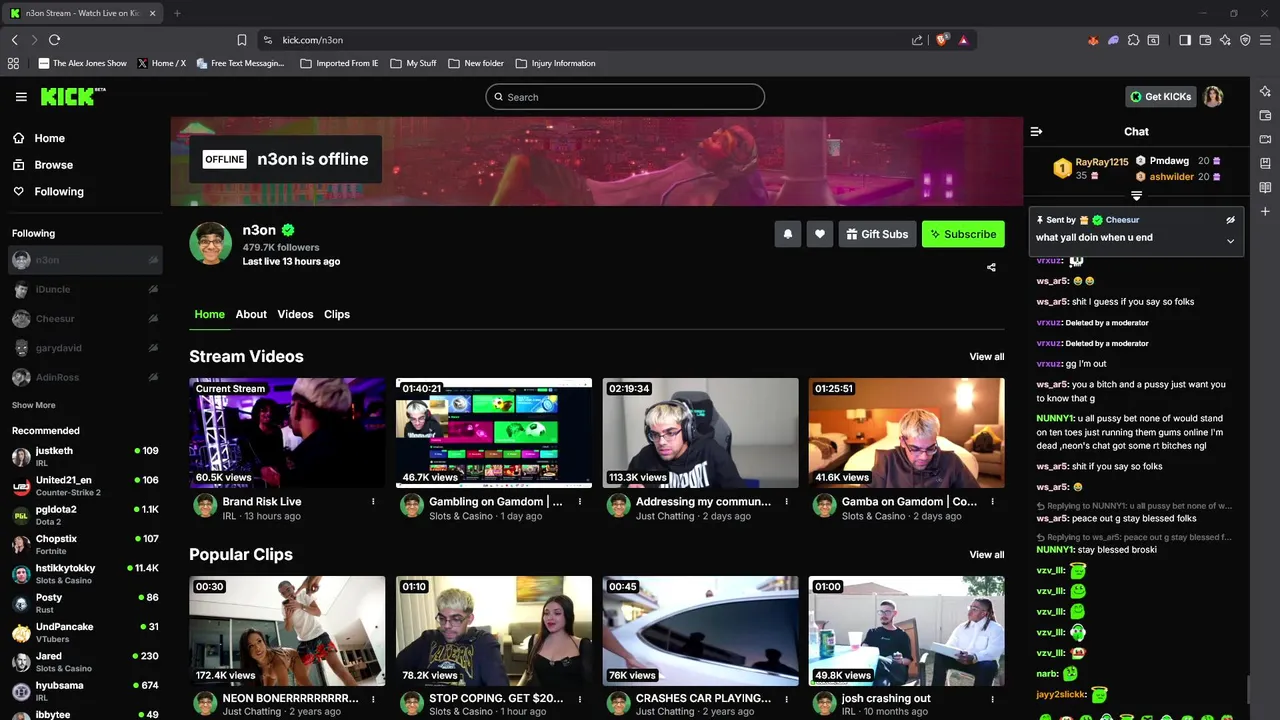Image resolution: width=1280 pixels, height=720 pixels.
Task: Hide the pinned message from Cheesur
Action: (1231, 220)
